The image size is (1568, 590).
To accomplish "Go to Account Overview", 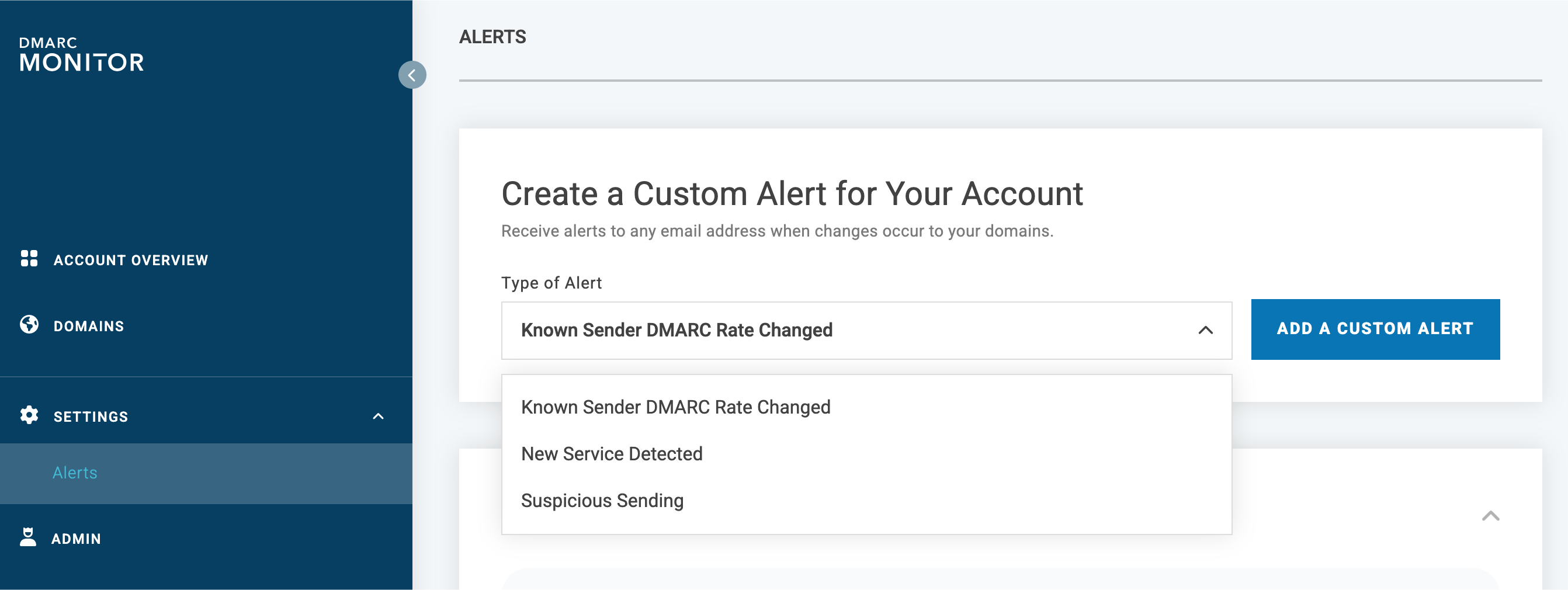I will coord(130,260).
